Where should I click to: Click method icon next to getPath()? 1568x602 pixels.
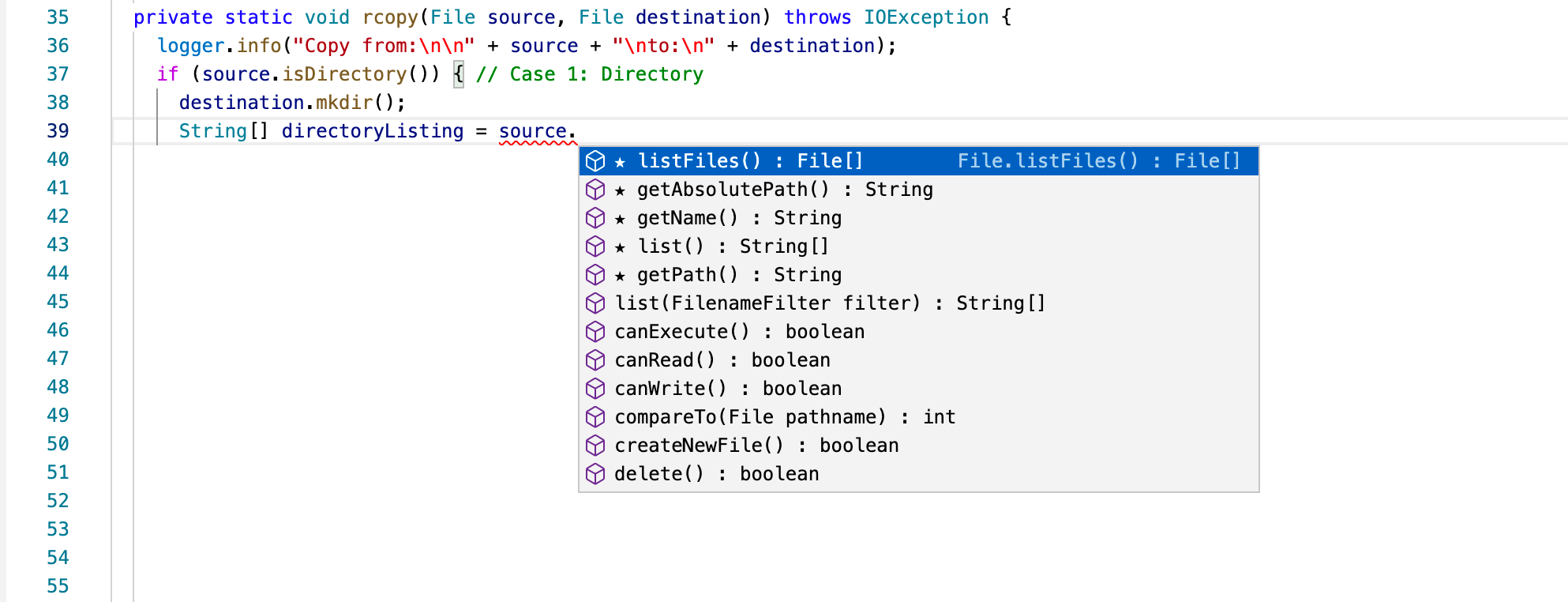(595, 275)
